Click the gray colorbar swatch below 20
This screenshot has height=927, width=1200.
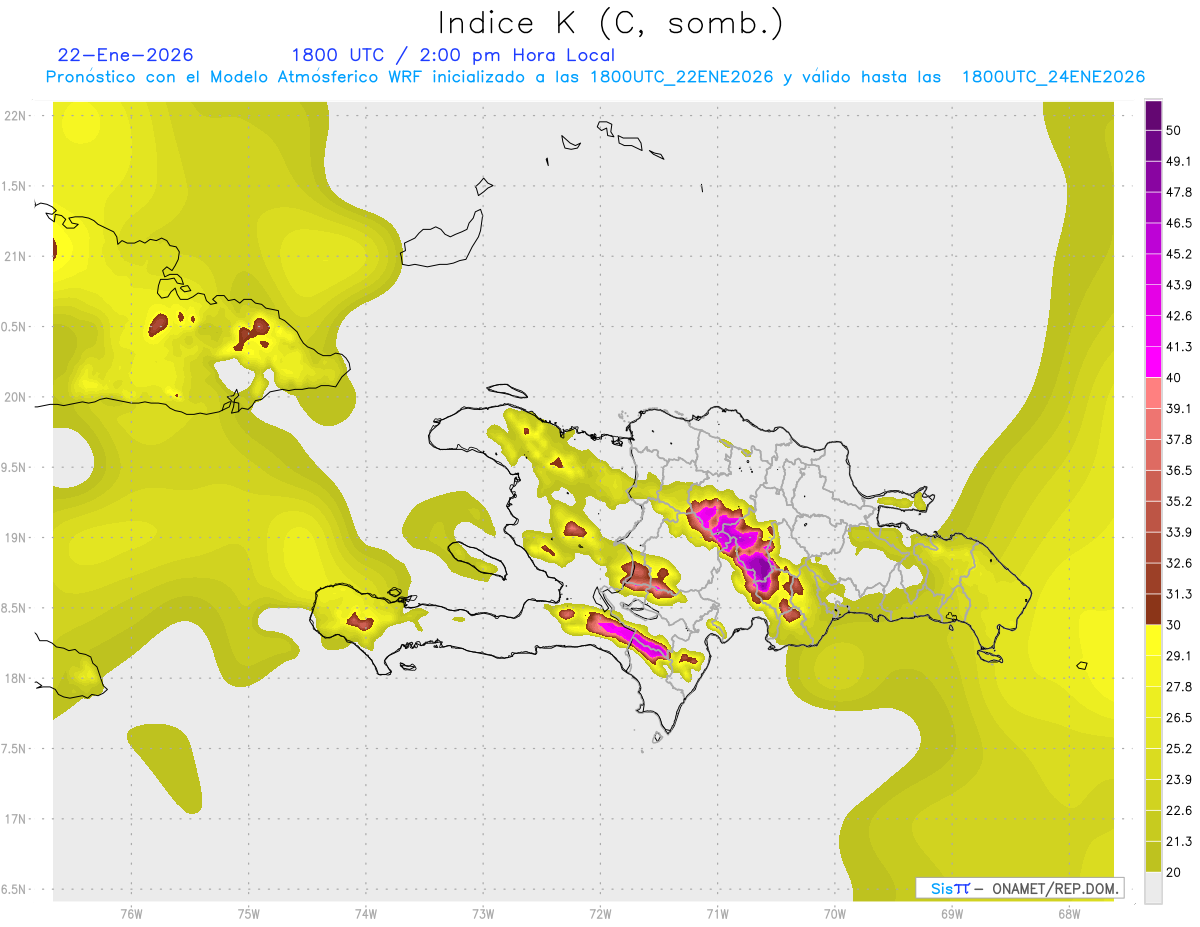tap(1153, 888)
